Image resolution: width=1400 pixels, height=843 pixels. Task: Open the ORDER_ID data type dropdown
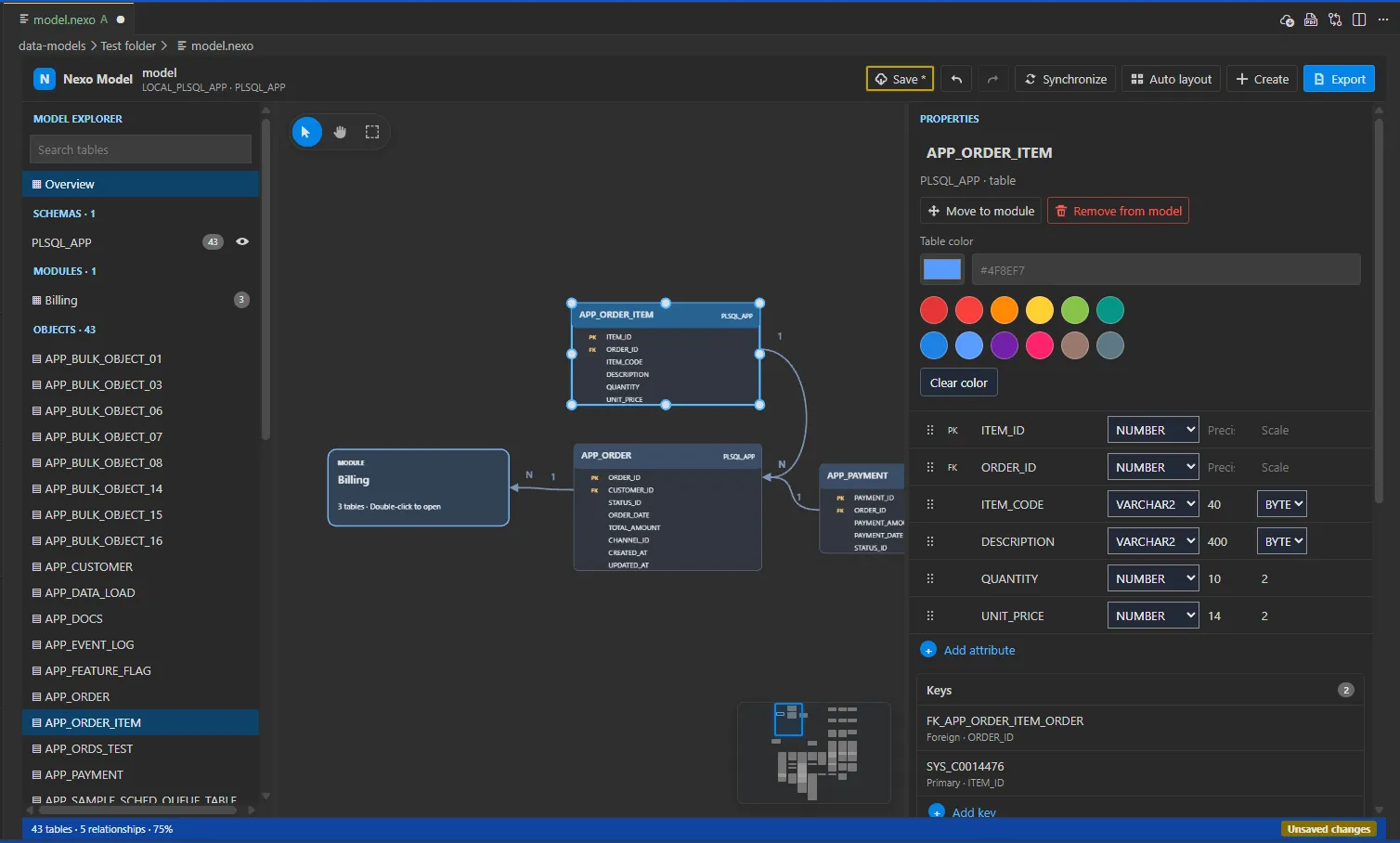[1153, 467]
